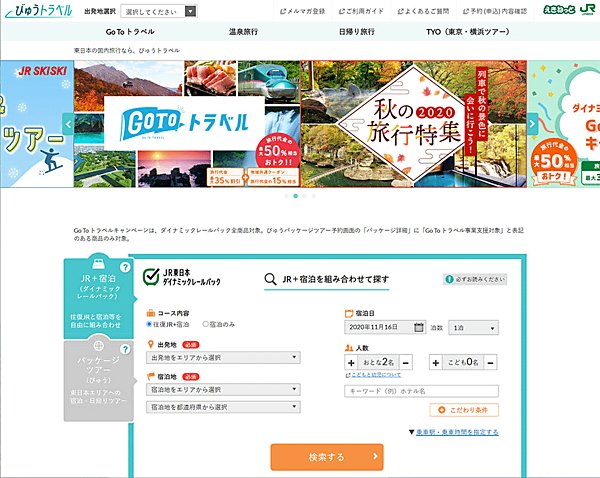Decrease adult count with minus button
This screenshot has width=600, height=478.
tap(406, 362)
